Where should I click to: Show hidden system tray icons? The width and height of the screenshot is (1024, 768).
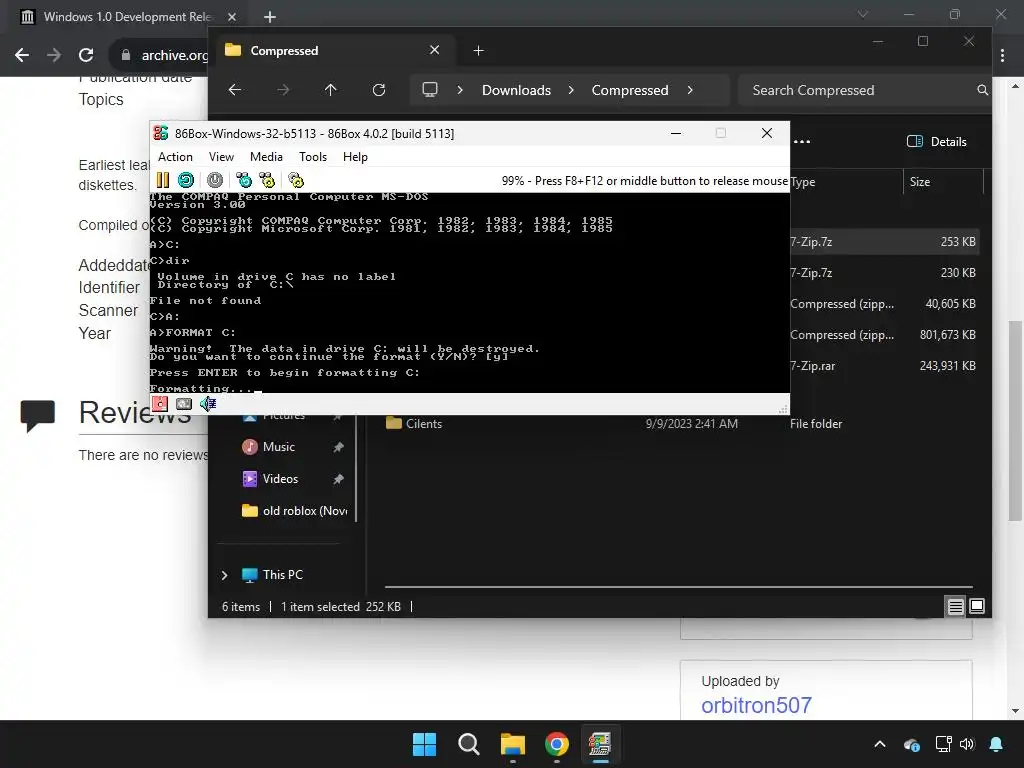880,744
